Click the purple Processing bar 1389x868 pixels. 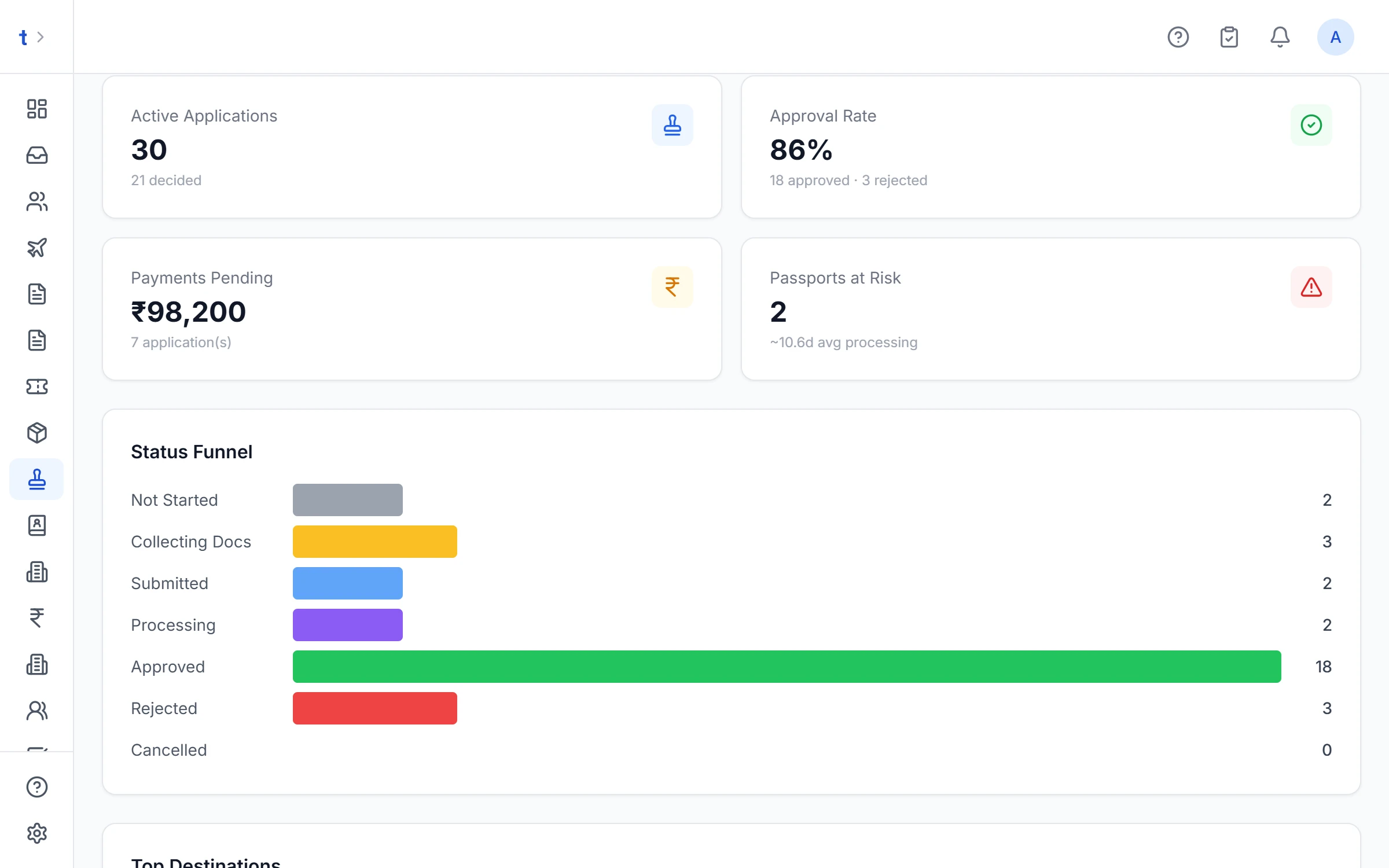click(x=347, y=625)
